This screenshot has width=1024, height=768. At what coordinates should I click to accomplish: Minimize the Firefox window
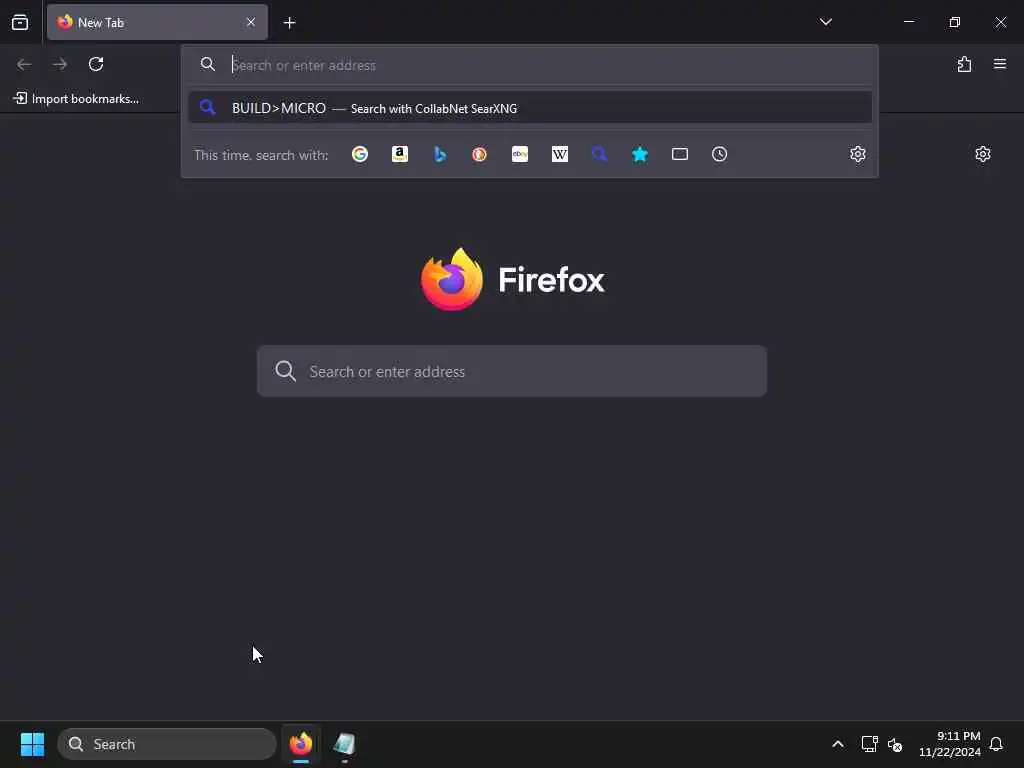pyautogui.click(x=909, y=22)
